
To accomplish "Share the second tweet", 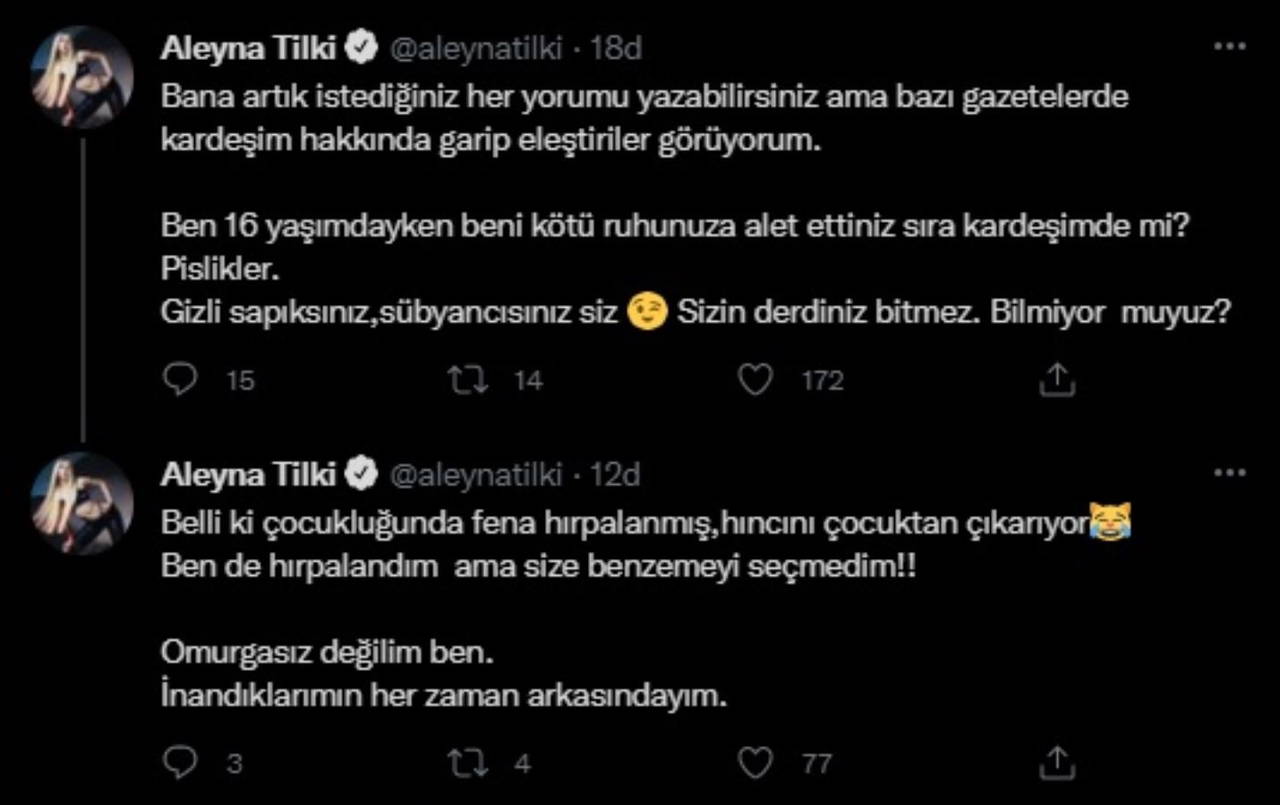I will (x=1057, y=764).
